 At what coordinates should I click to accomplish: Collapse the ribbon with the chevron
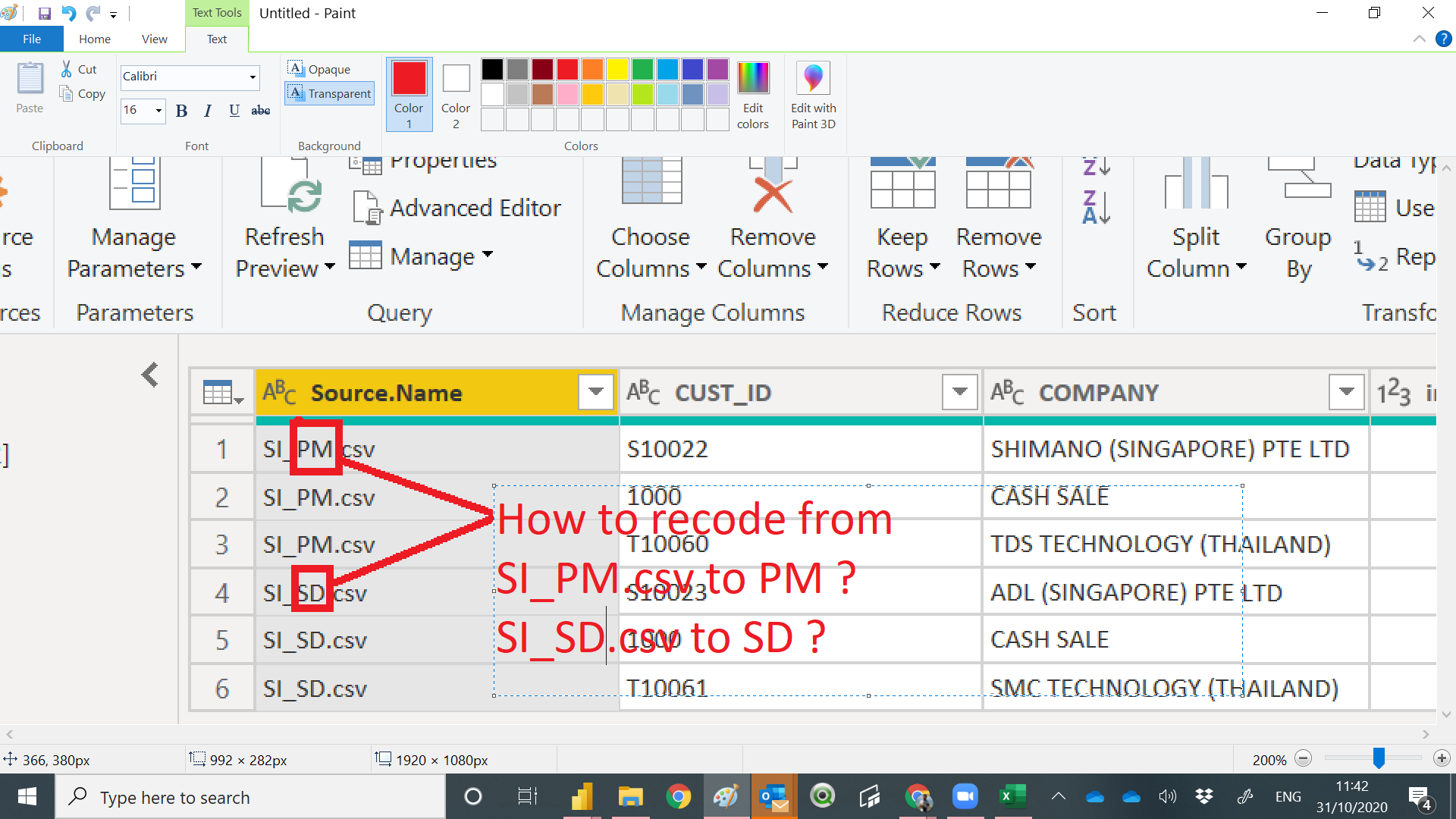(x=1420, y=39)
